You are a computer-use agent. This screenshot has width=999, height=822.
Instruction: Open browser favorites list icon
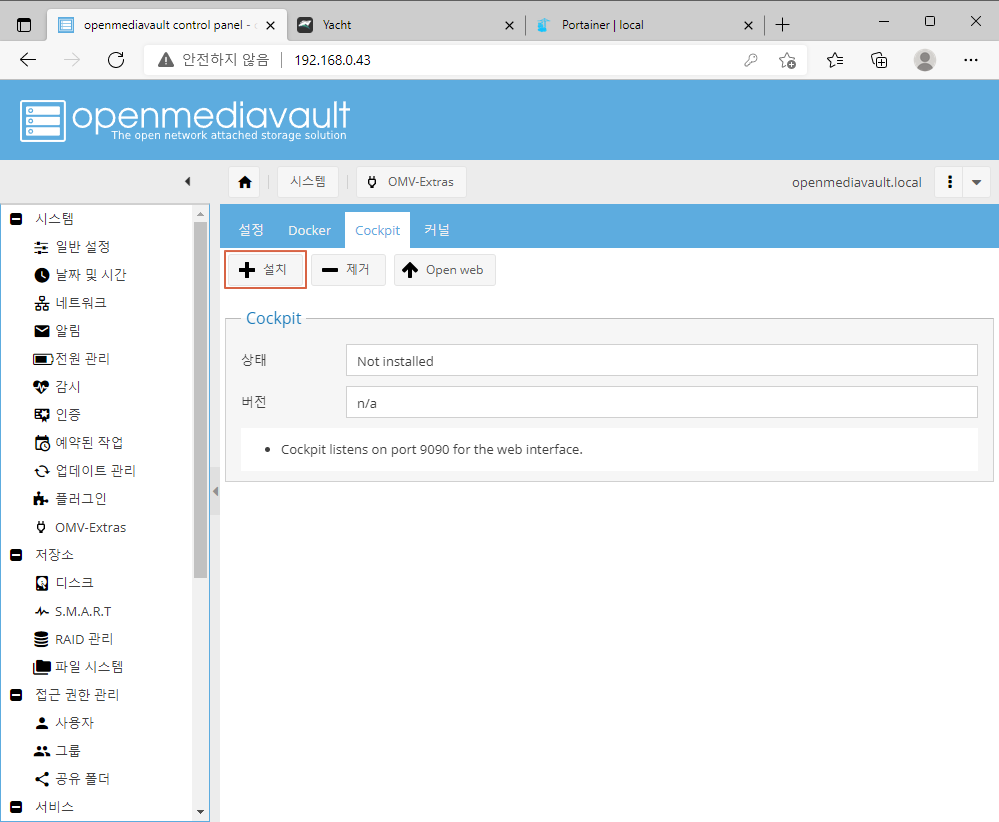(835, 60)
